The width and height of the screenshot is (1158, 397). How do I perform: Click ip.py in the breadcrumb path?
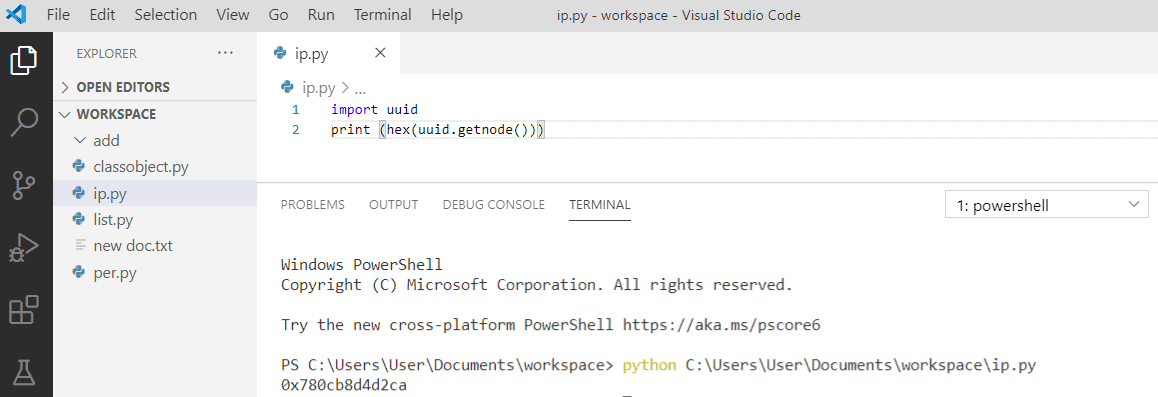point(318,89)
